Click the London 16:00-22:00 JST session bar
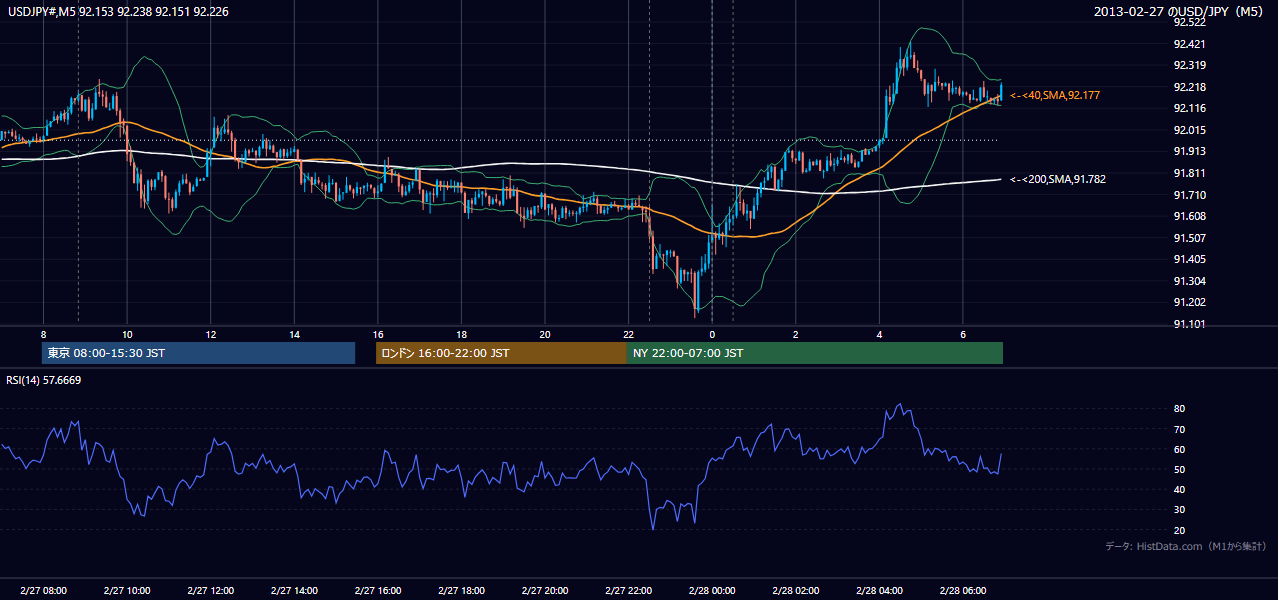 click(501, 353)
